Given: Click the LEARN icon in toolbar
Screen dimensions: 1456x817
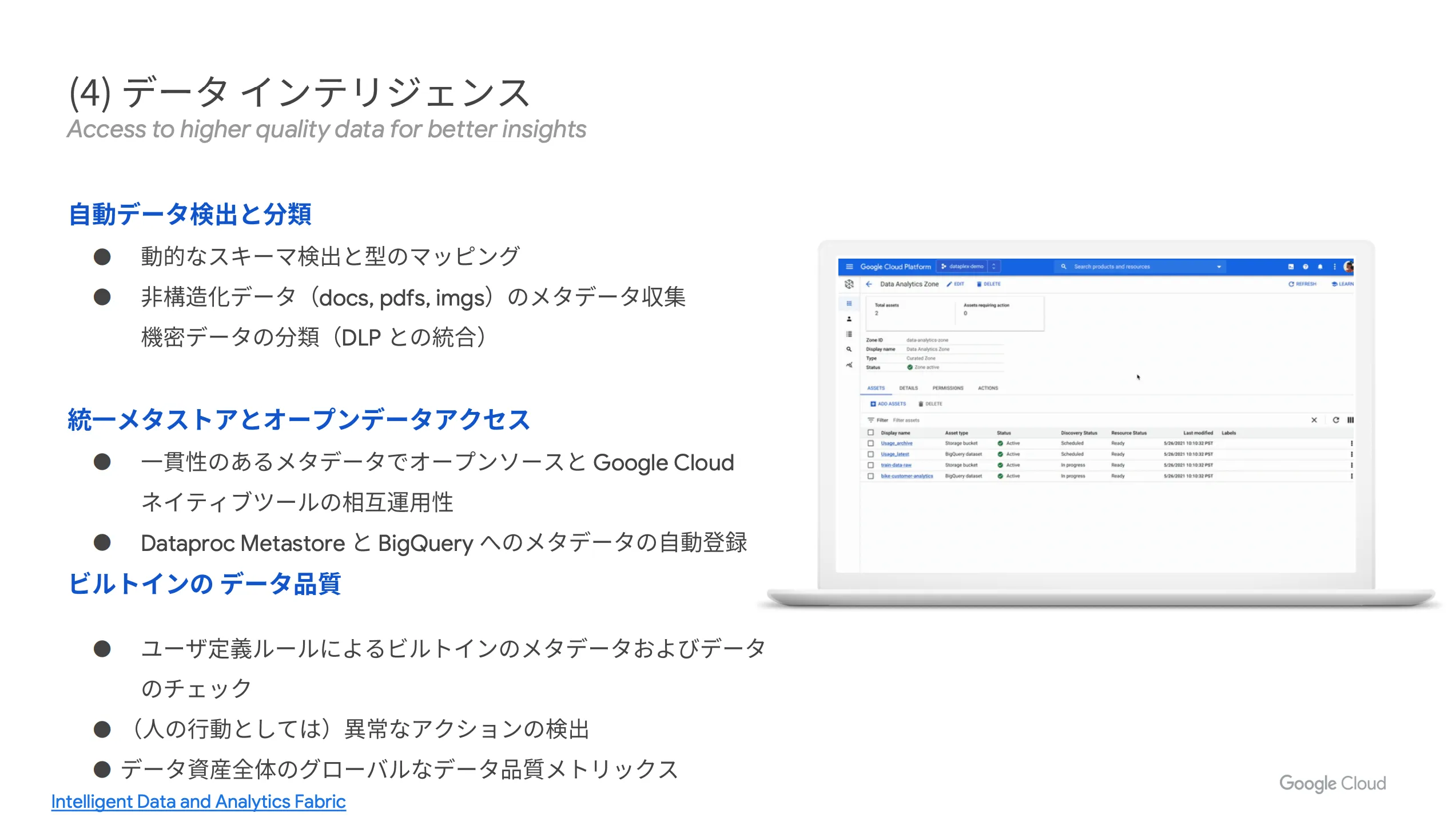Looking at the screenshot, I should coord(1349,284).
